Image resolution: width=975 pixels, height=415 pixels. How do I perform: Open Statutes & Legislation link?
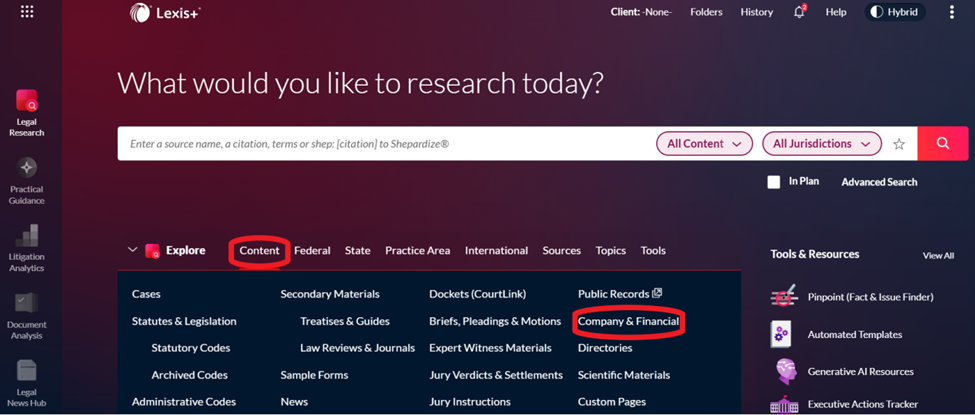pos(184,321)
